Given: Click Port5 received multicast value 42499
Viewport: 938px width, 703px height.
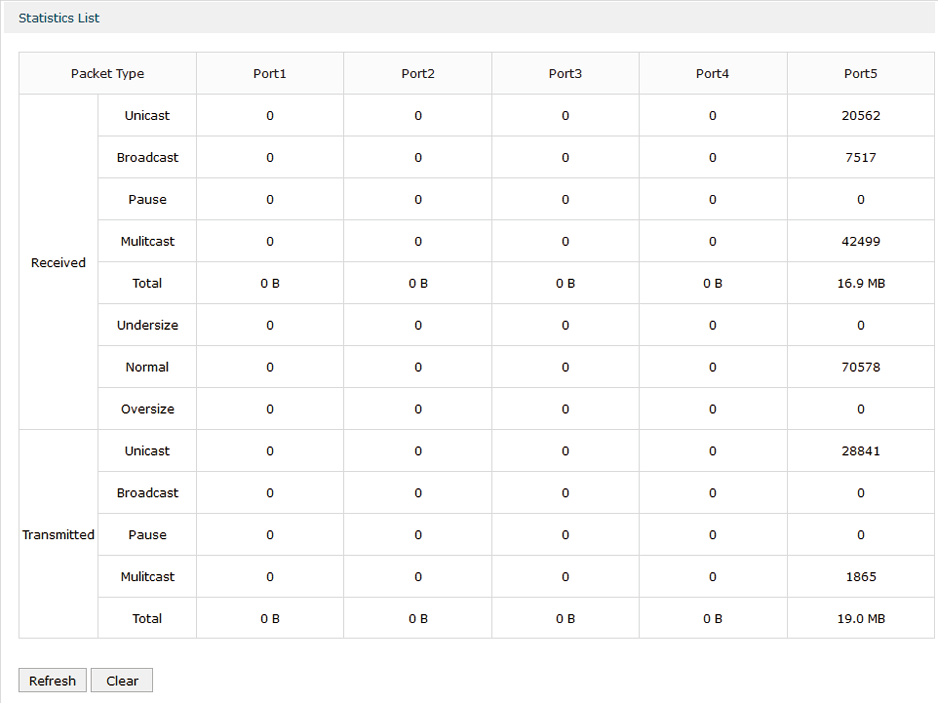Looking at the screenshot, I should tap(861, 241).
